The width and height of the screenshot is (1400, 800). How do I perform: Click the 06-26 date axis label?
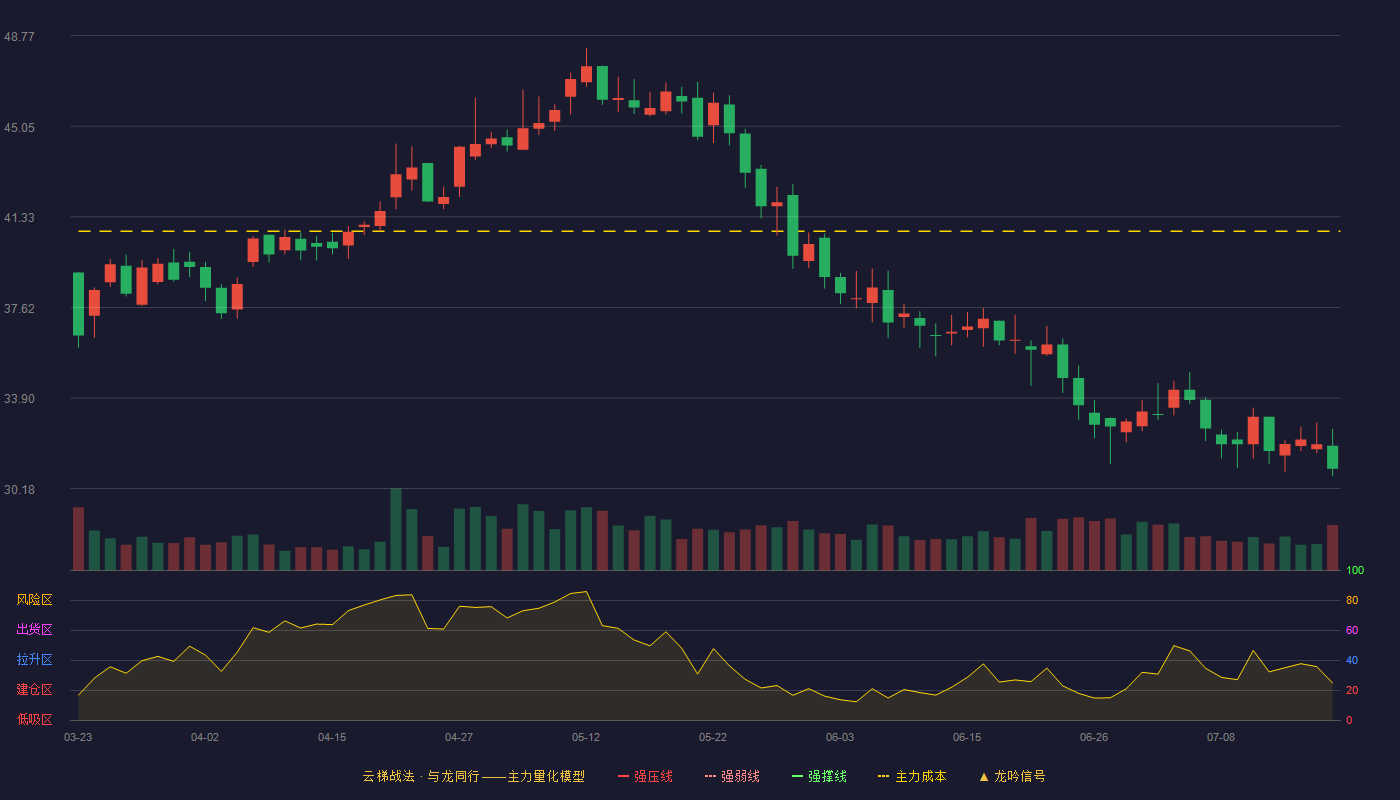pyautogui.click(x=1094, y=737)
